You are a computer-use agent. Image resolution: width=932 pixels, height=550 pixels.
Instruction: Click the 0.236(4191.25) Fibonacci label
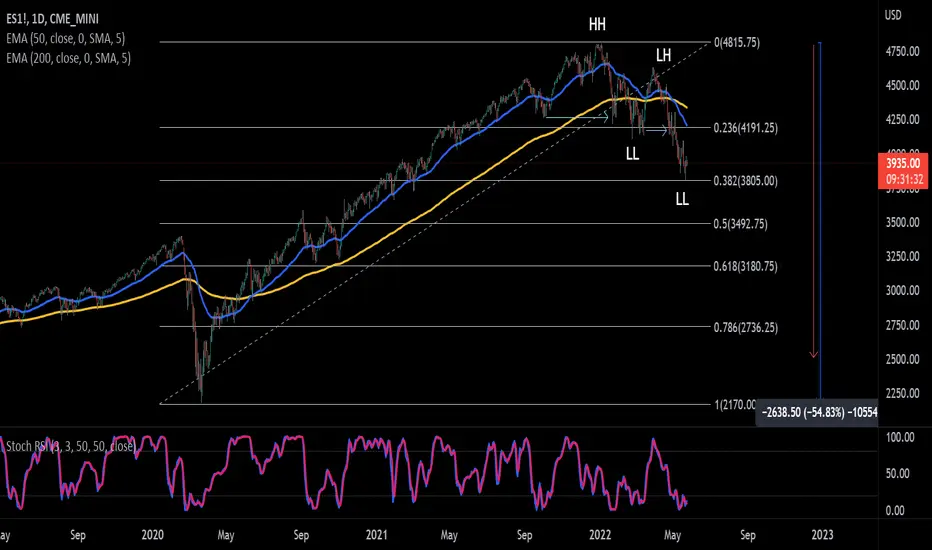pos(745,128)
